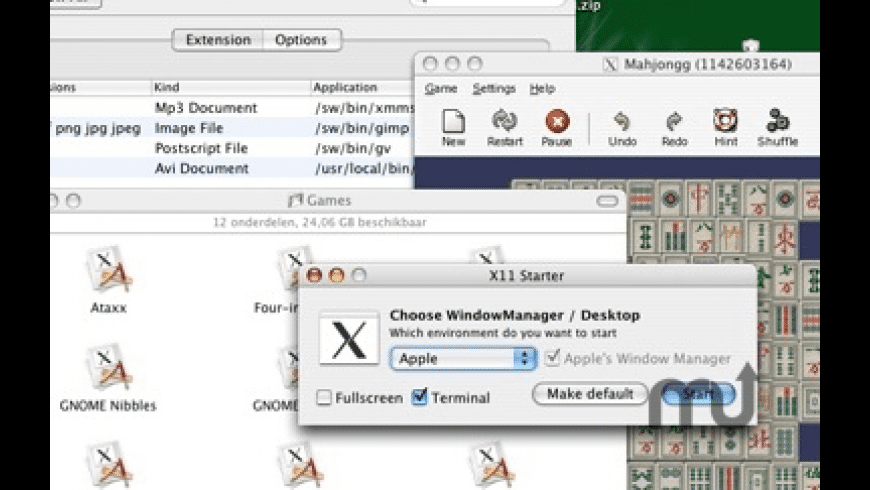Image resolution: width=870 pixels, height=490 pixels.
Task: Click the Make default button
Action: 590,394
